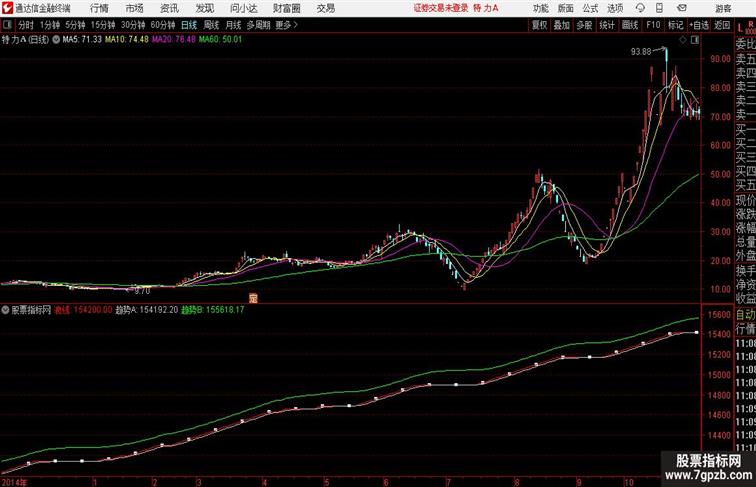Image resolution: width=756 pixels, height=487 pixels.
Task: Open the main chart indicator dropdown arrow
Action: click(56, 40)
